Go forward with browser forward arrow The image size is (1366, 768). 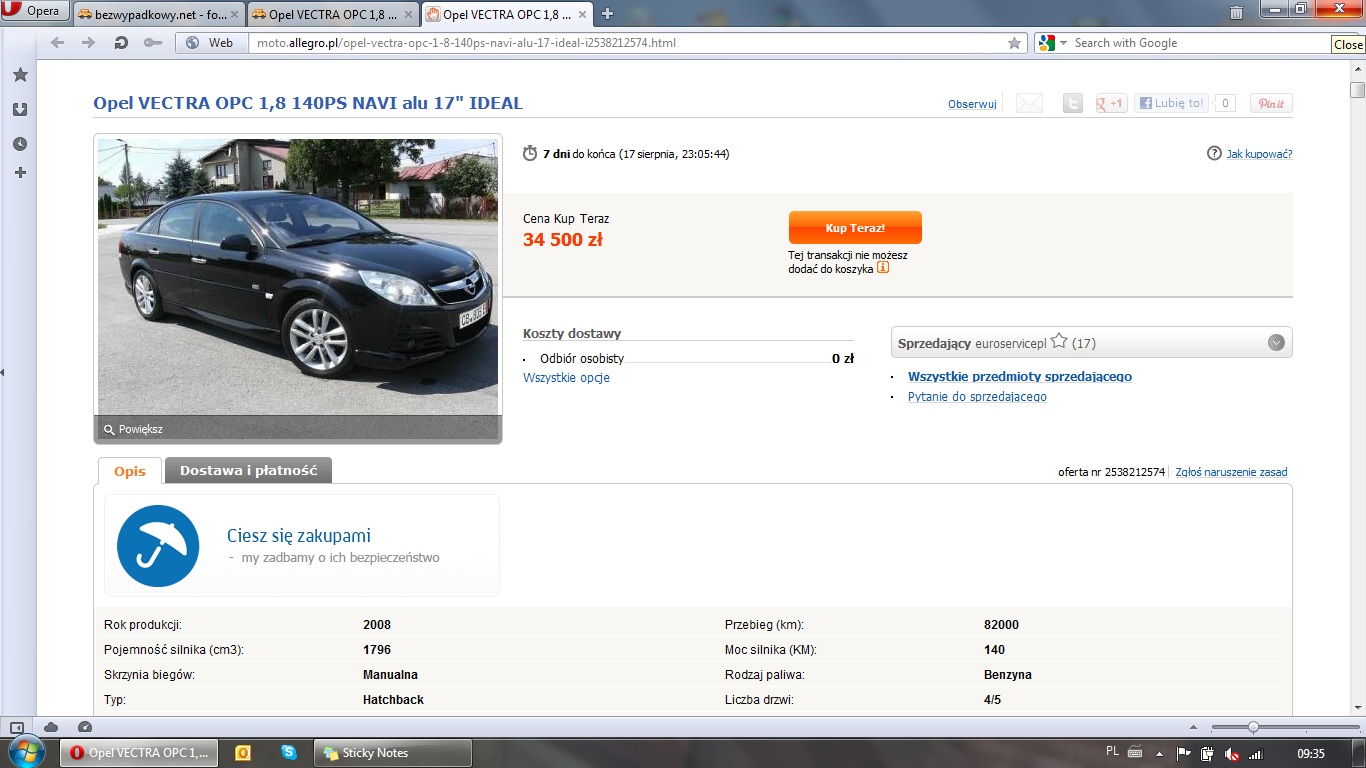click(89, 43)
